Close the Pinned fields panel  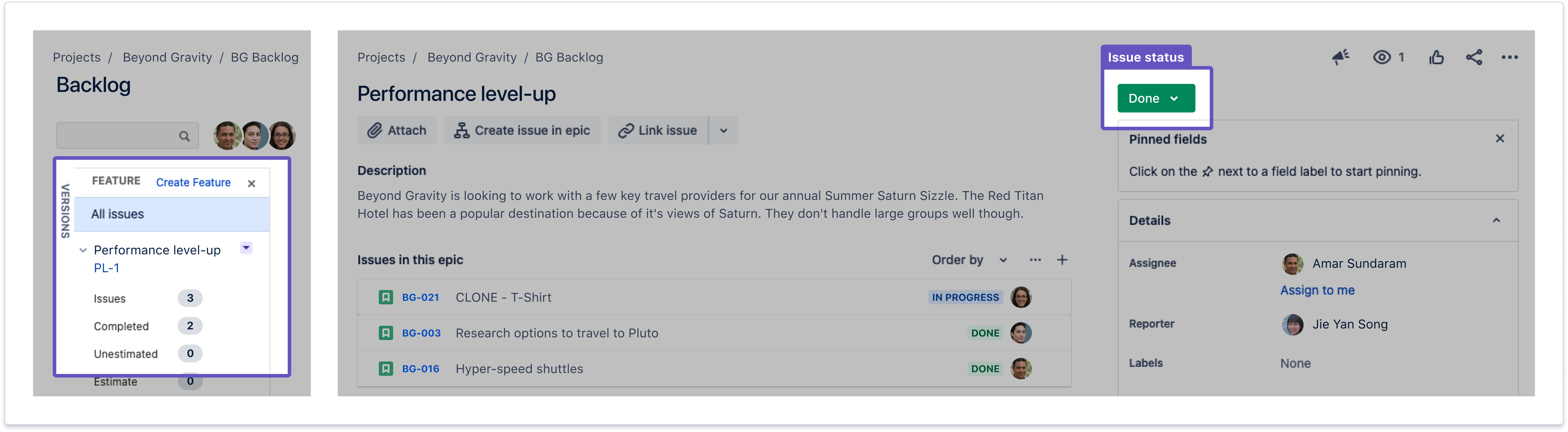click(x=1500, y=139)
